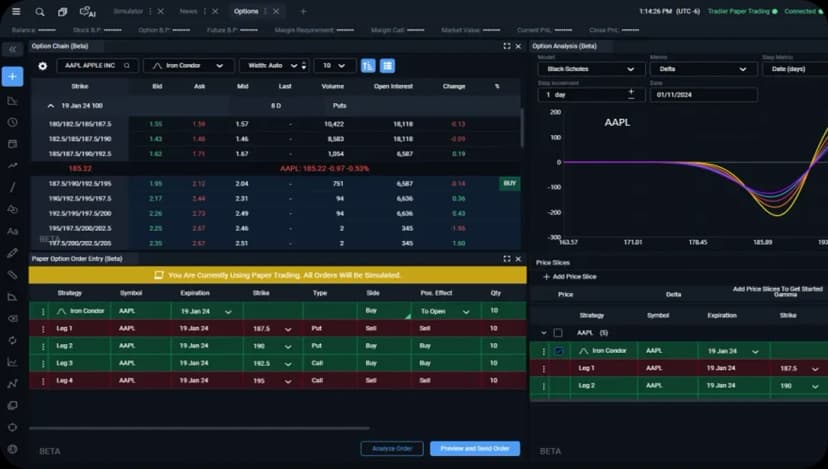Image resolution: width=828 pixels, height=469 pixels.
Task: Open Iron Condor row menu in Option Analysis
Action: [544, 351]
